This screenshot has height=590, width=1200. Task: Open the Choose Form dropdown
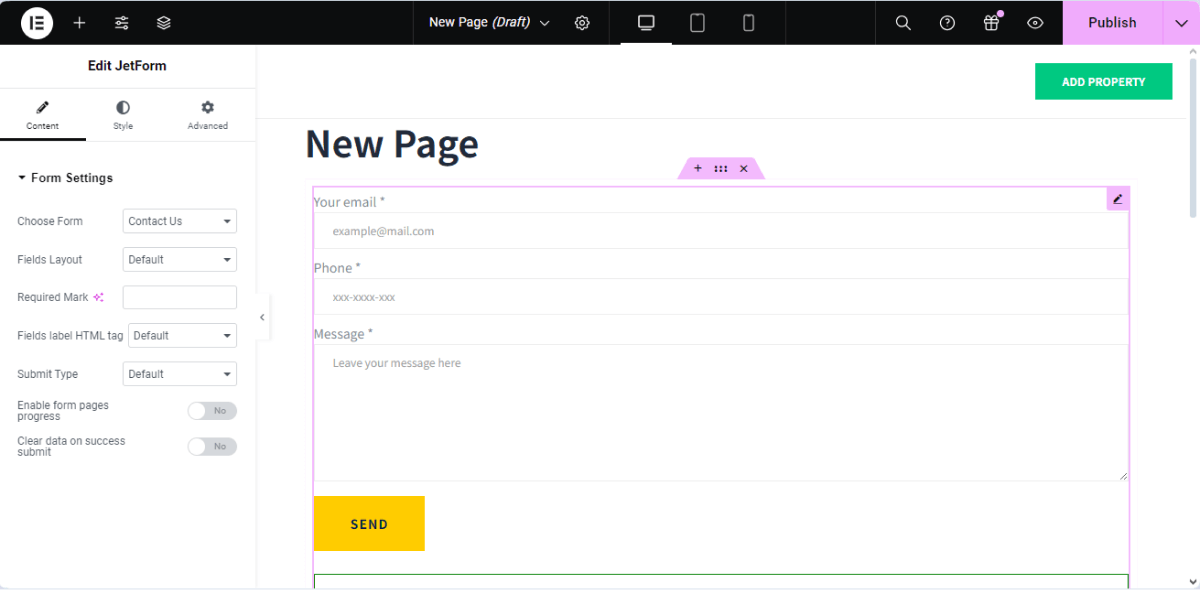tap(179, 221)
